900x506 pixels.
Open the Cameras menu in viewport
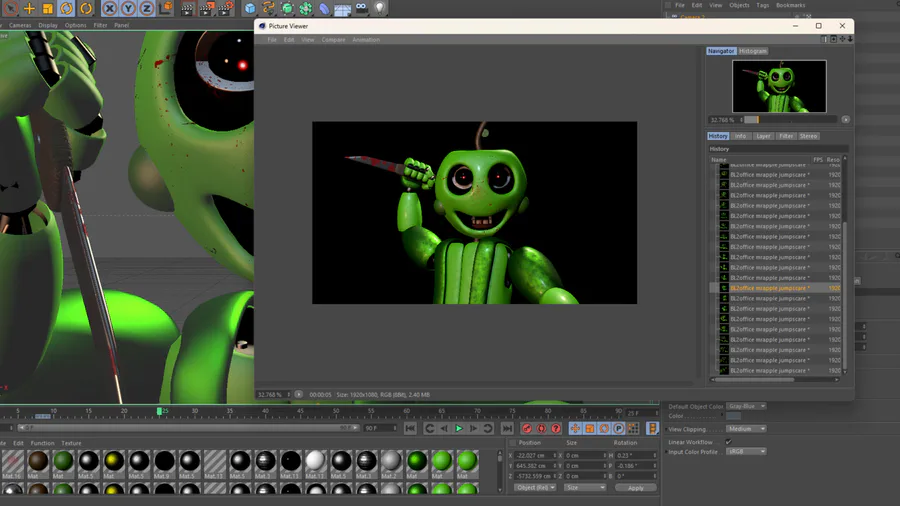click(x=20, y=25)
